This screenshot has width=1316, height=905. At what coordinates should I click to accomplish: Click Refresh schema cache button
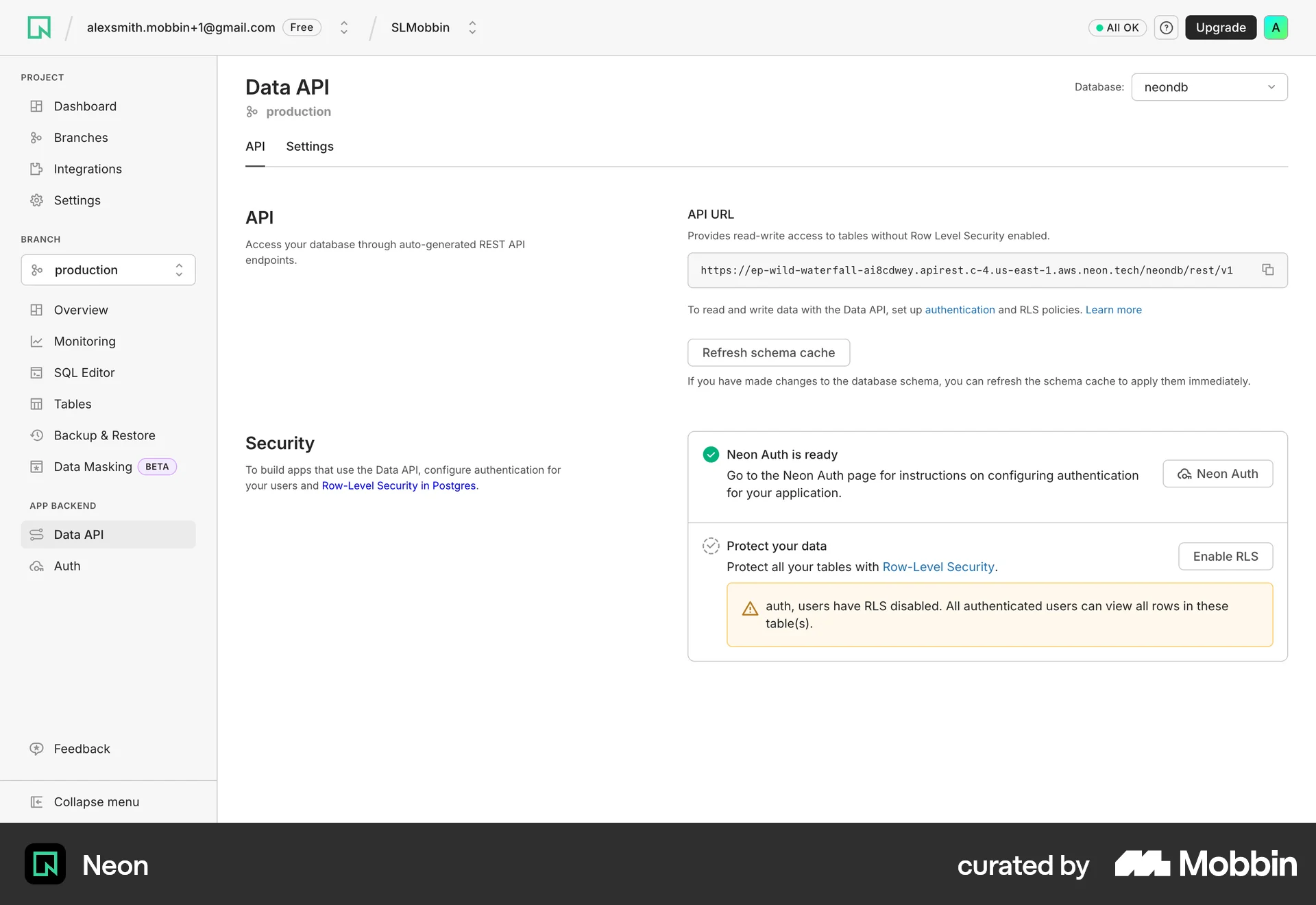pyautogui.click(x=768, y=352)
